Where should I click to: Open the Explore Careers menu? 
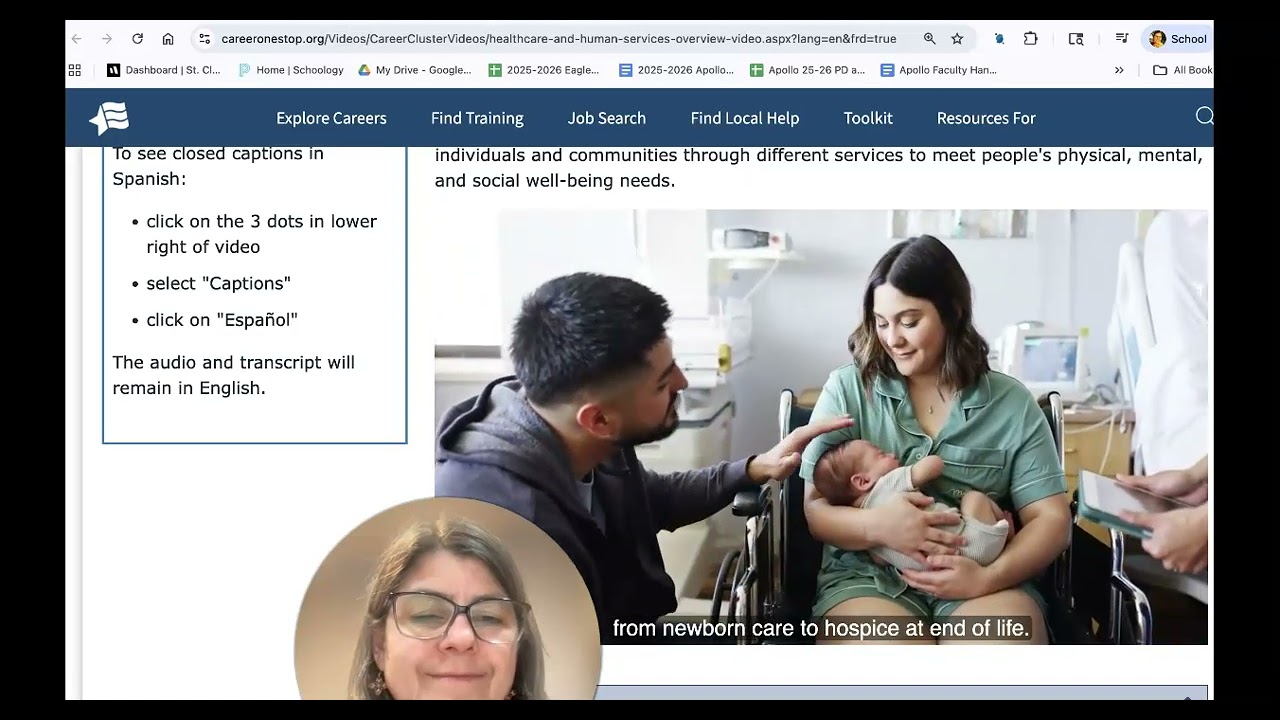pyautogui.click(x=331, y=118)
